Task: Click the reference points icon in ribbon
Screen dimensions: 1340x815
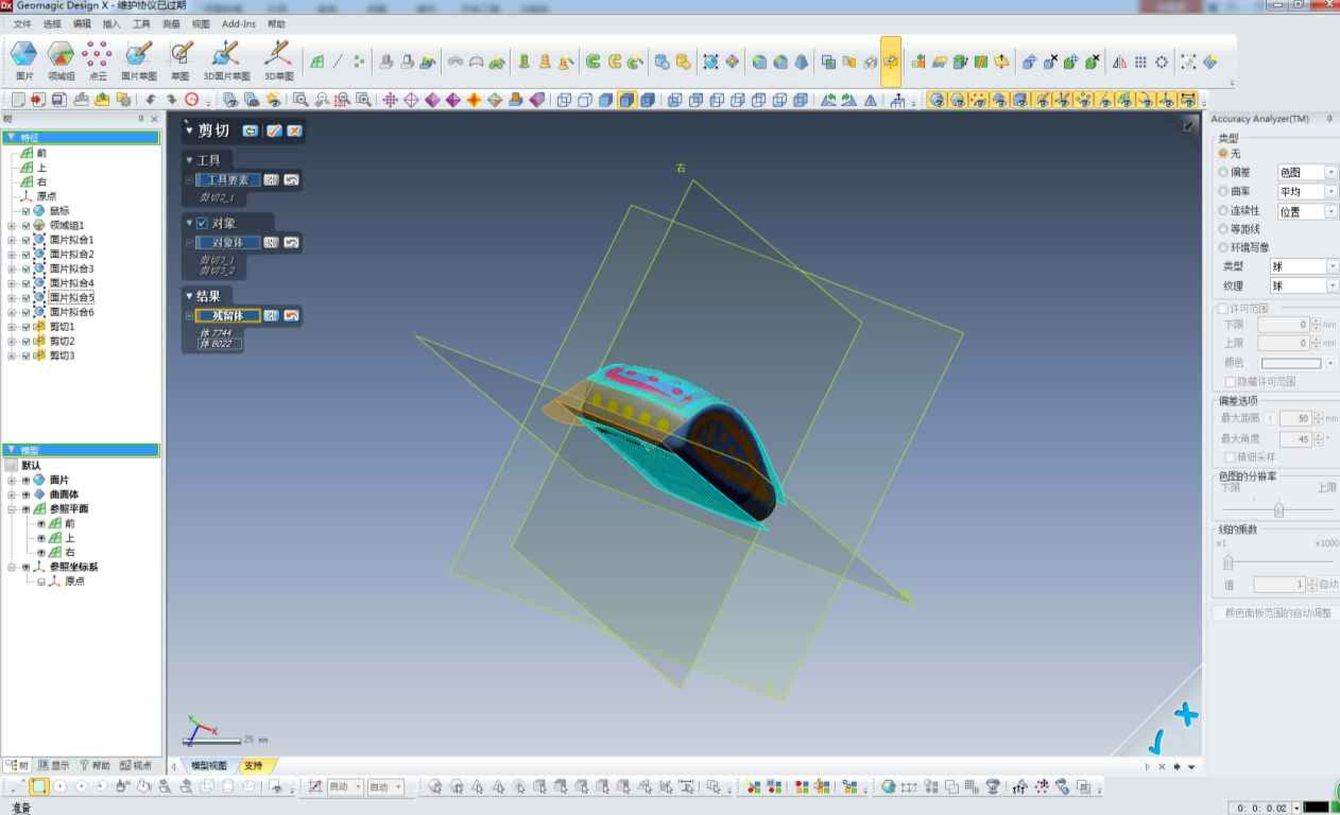Action: pos(359,61)
